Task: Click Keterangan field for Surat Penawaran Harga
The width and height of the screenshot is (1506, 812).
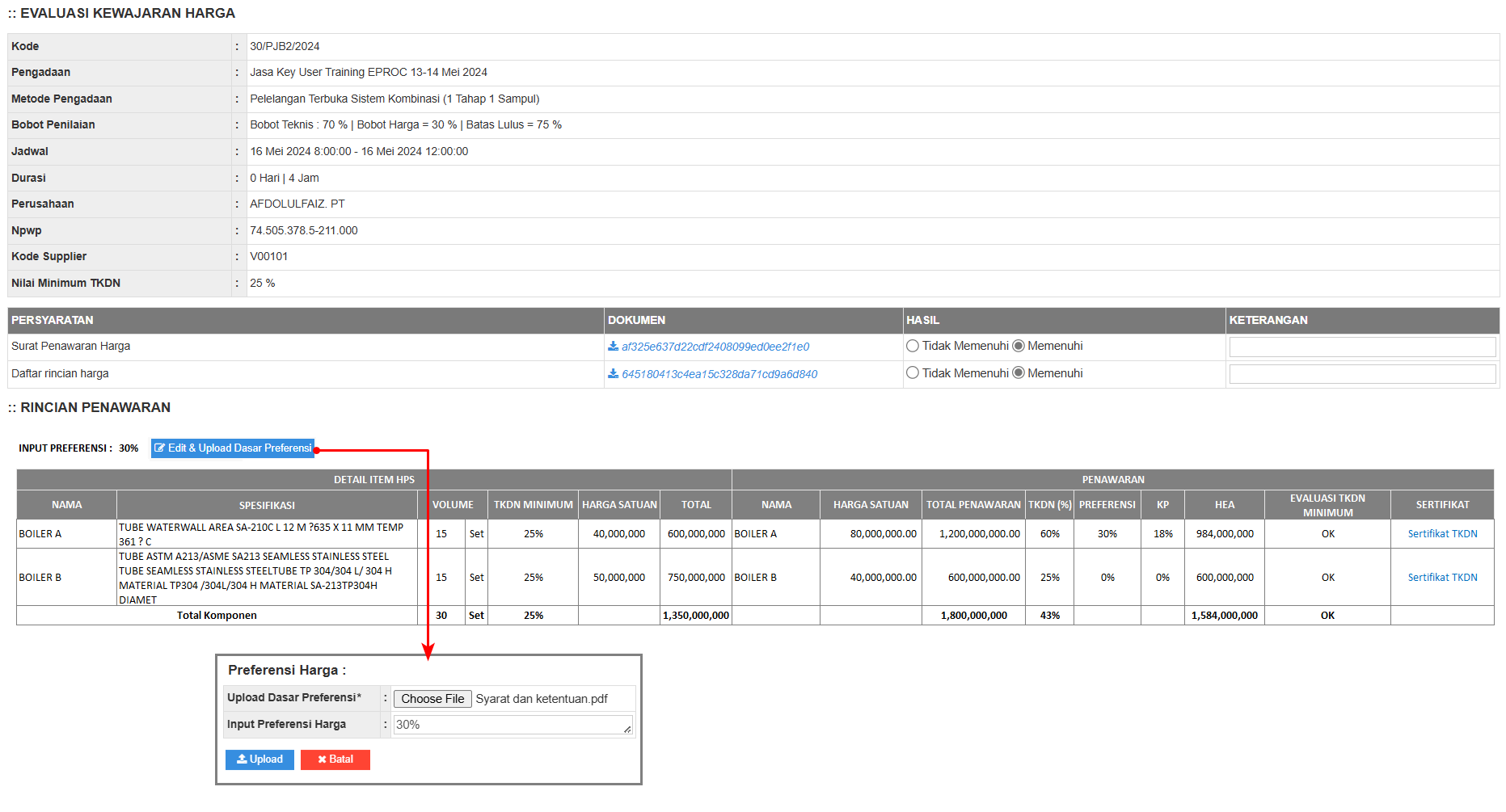Action: [x=1362, y=347]
